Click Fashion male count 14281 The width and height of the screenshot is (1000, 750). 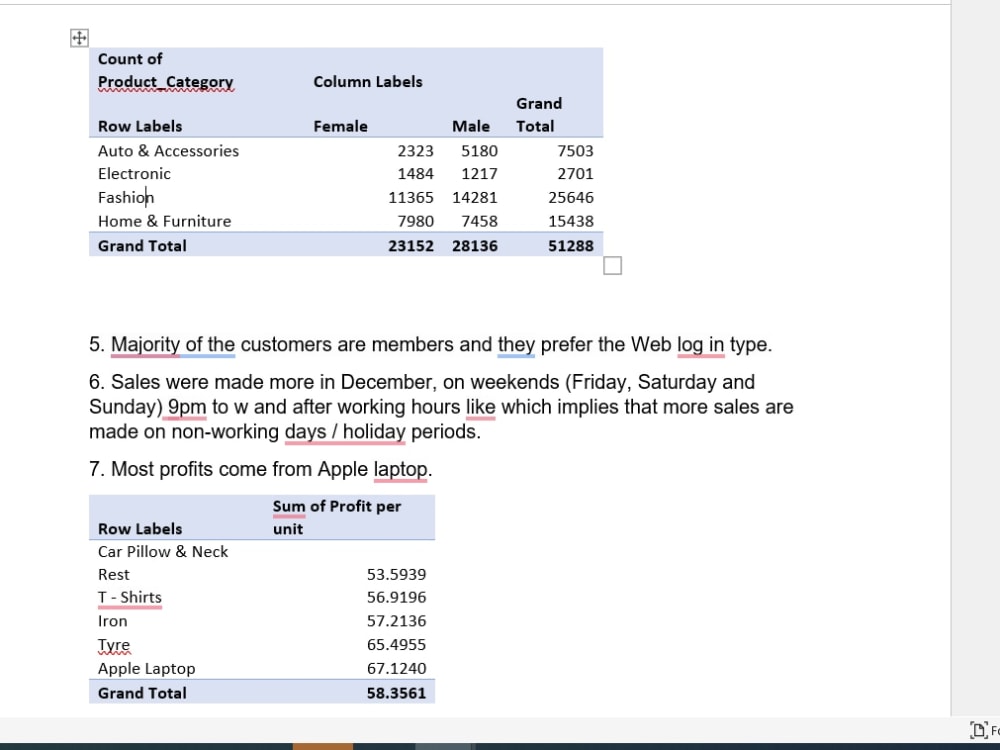[474, 198]
